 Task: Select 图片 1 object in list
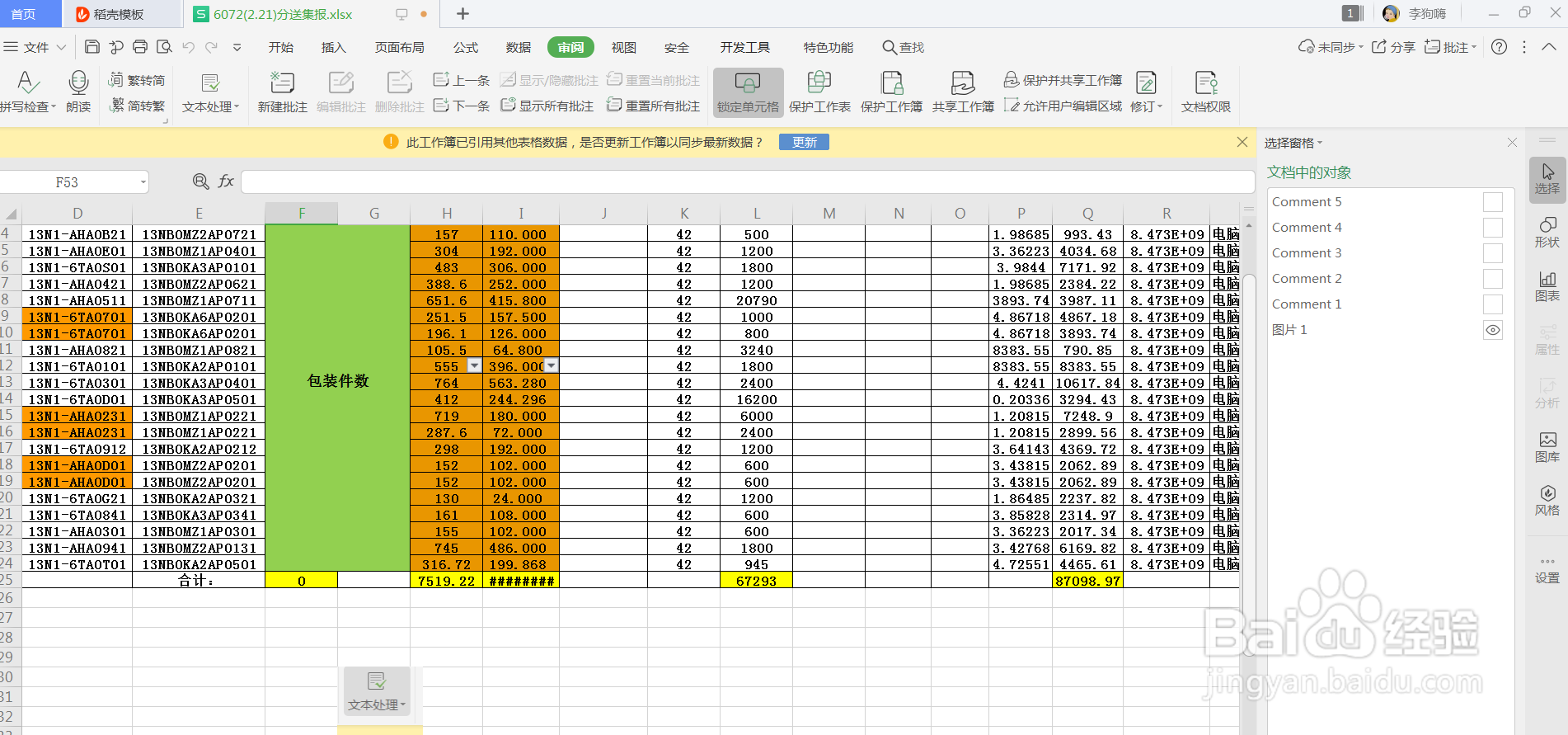tap(1290, 330)
